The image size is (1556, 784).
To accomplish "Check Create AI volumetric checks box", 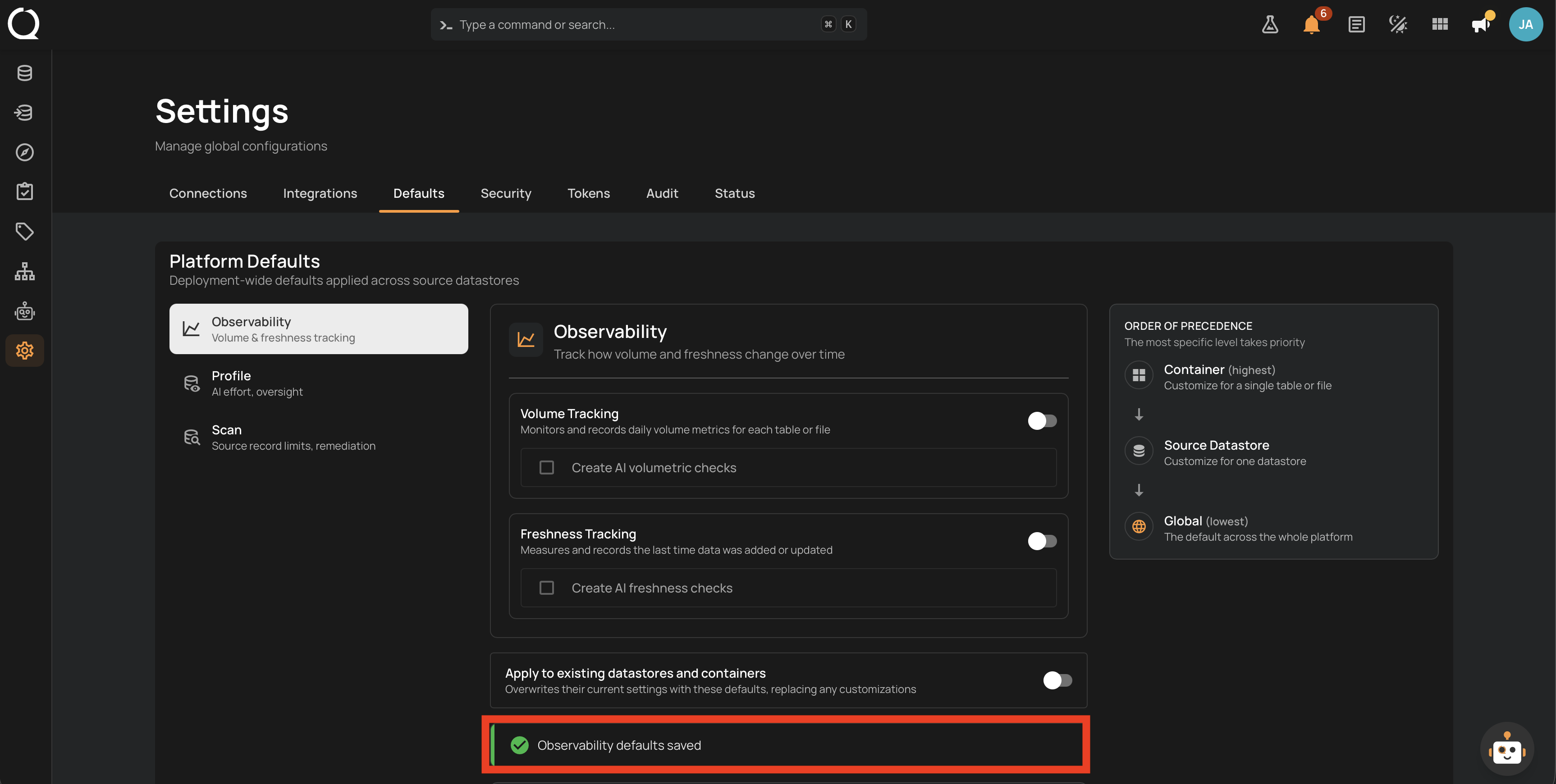I will pos(546,468).
